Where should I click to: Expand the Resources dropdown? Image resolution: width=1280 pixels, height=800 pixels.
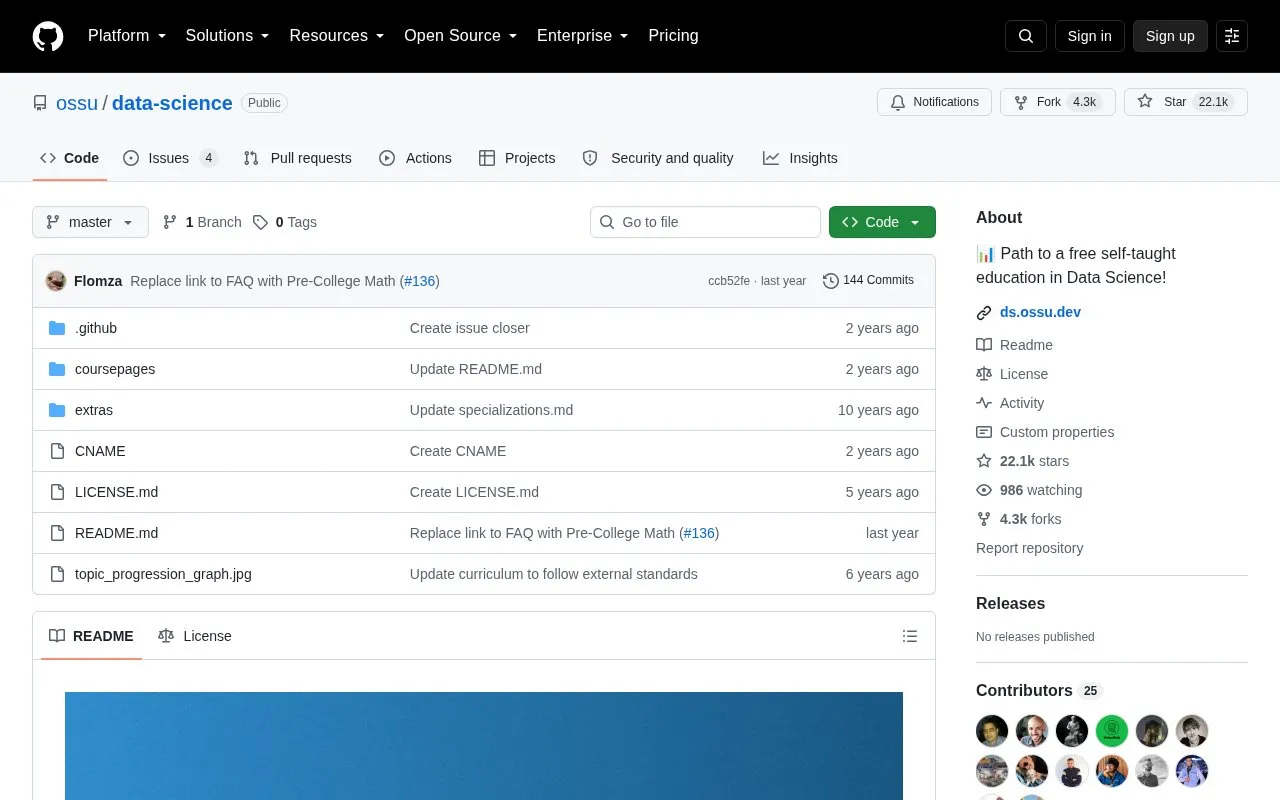[337, 36]
